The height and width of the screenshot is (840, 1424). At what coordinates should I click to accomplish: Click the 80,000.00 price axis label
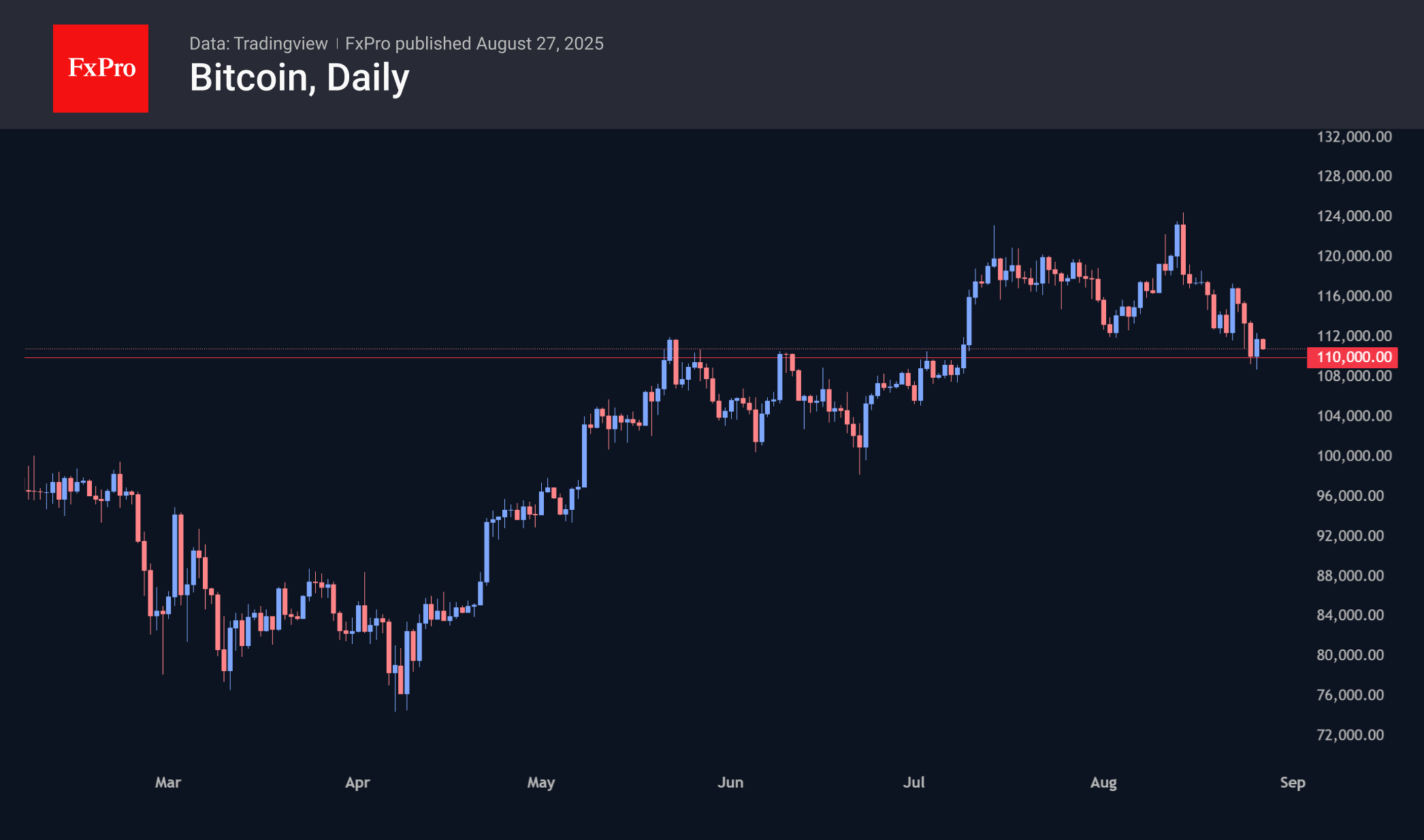point(1350,656)
